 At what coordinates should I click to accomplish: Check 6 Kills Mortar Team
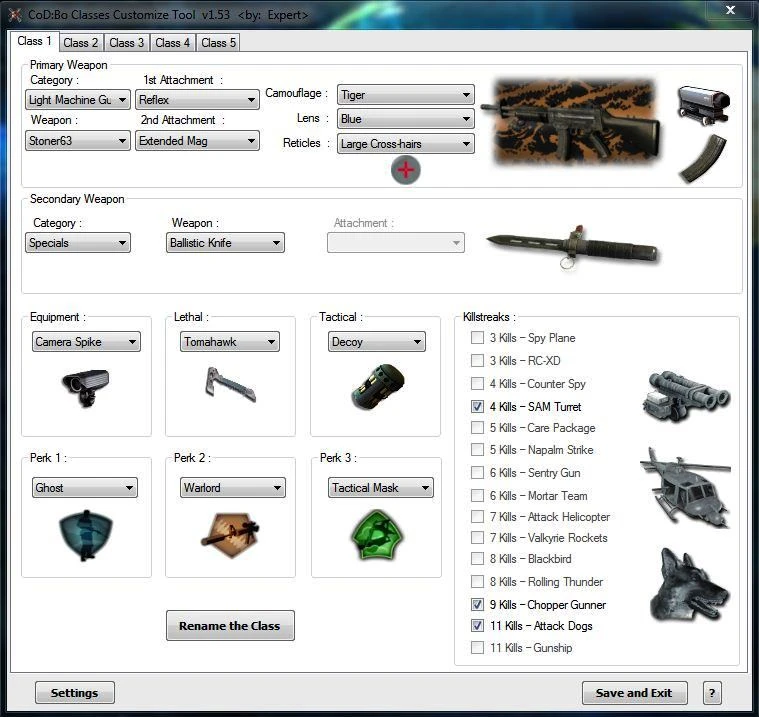pos(477,495)
